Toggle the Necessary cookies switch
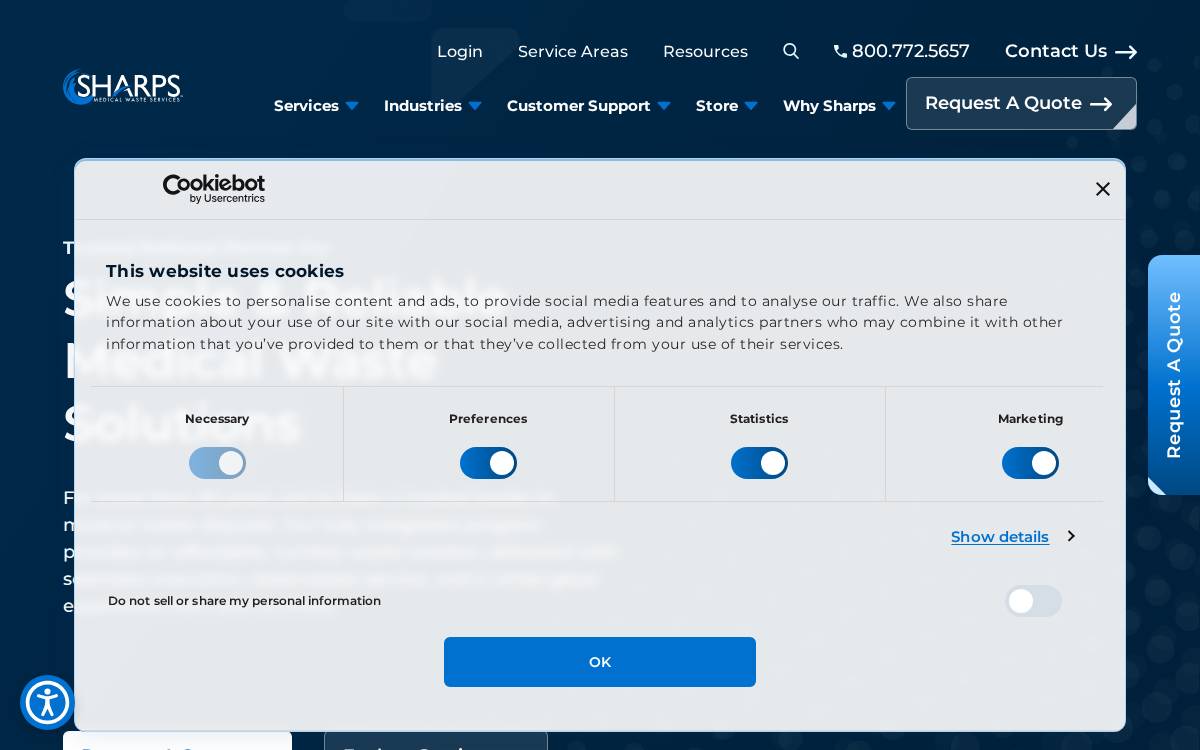Screen dimensions: 1200x750 pyautogui.click(x=217, y=463)
